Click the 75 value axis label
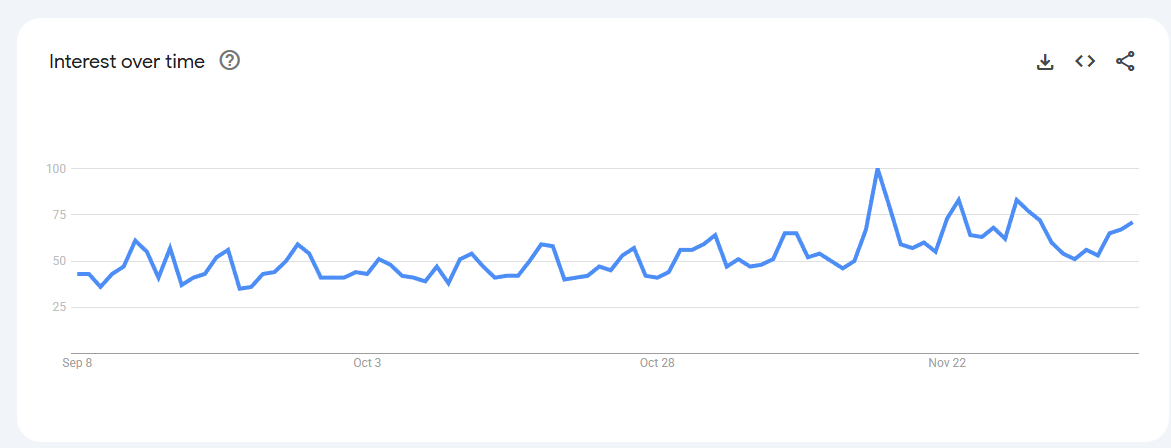Viewport: 1171px width, 448px height. 58,215
